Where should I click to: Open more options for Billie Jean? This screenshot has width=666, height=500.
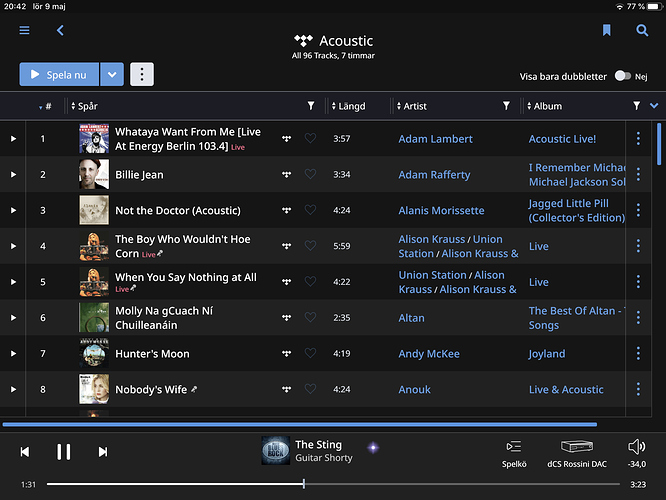tap(638, 174)
